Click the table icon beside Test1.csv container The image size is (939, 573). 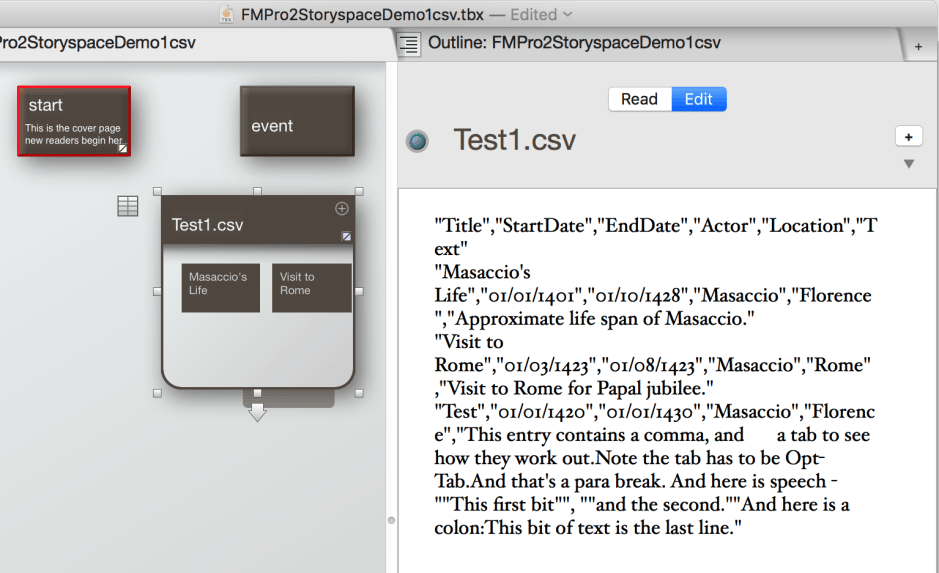[128, 206]
